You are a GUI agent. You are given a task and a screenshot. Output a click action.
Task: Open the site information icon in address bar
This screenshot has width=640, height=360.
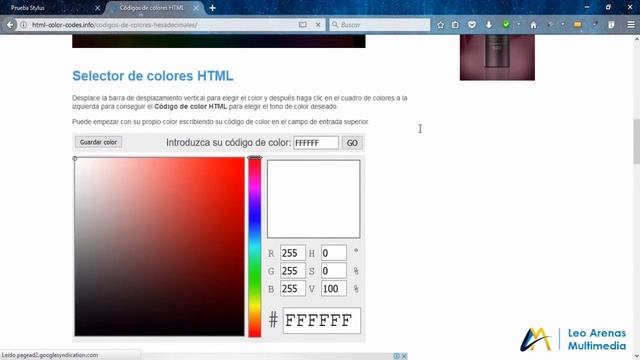coord(24,25)
